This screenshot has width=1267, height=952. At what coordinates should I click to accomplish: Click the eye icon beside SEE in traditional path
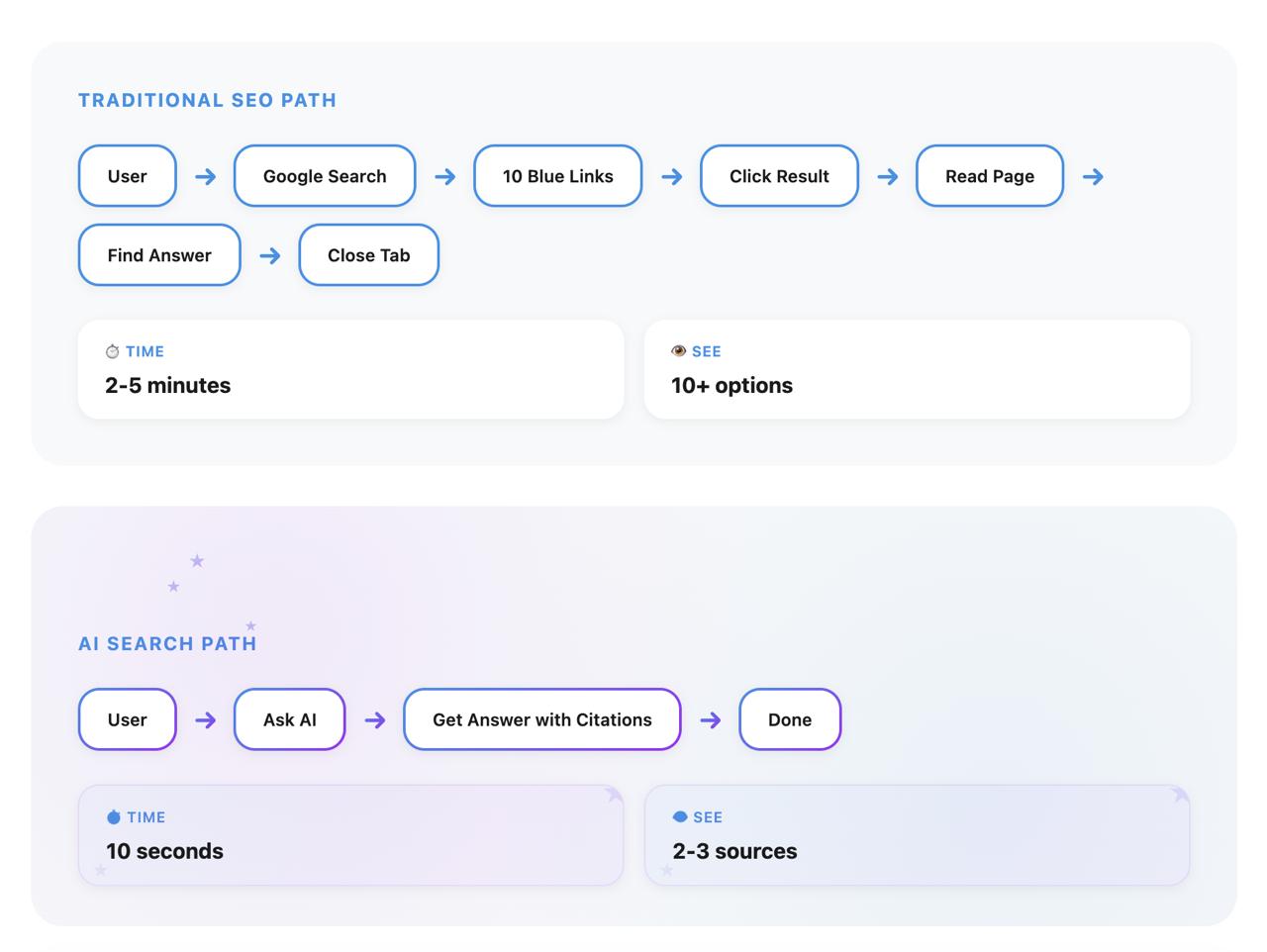click(x=678, y=351)
